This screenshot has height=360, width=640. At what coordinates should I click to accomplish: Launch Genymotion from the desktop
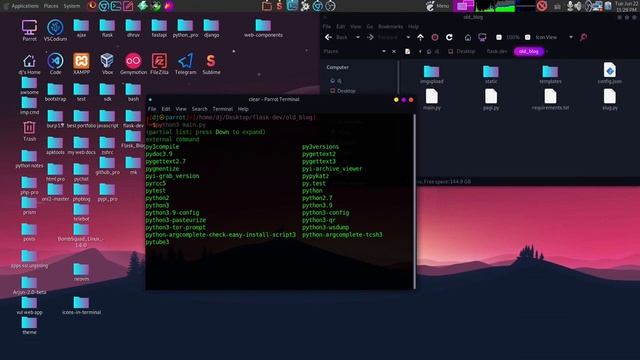click(133, 64)
